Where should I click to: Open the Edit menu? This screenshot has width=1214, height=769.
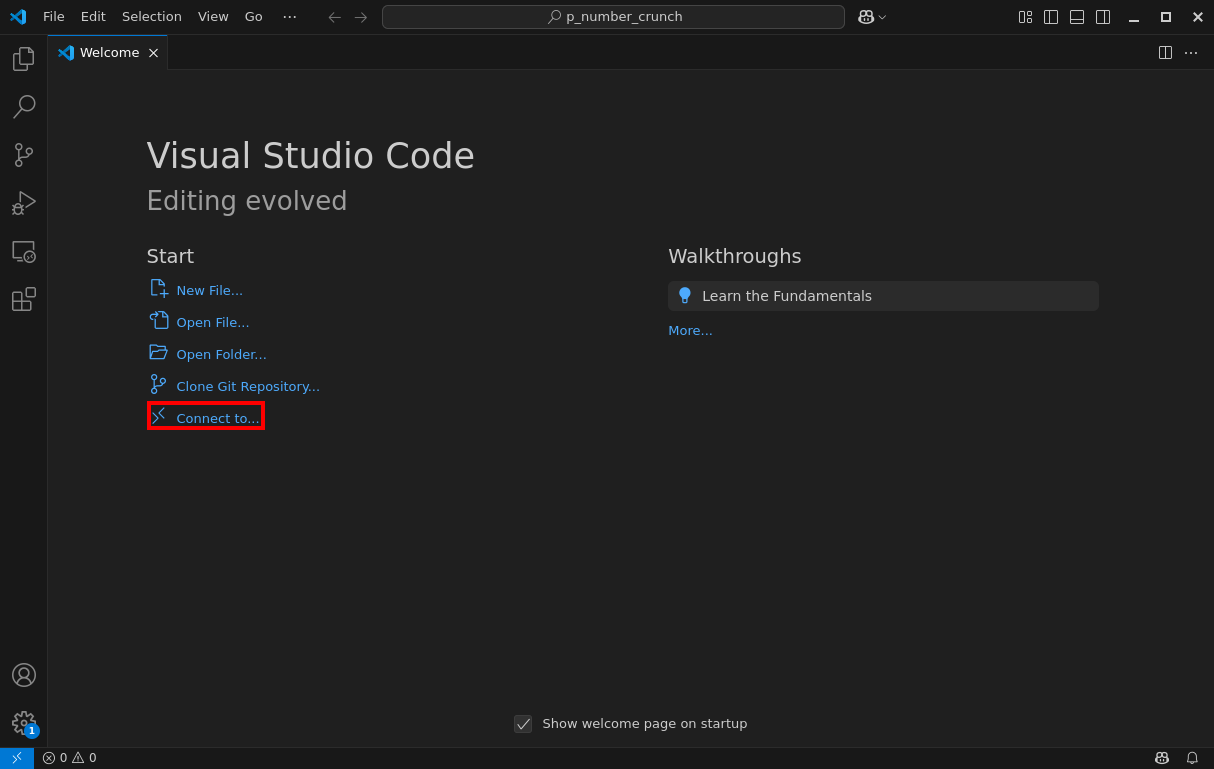coord(93,17)
